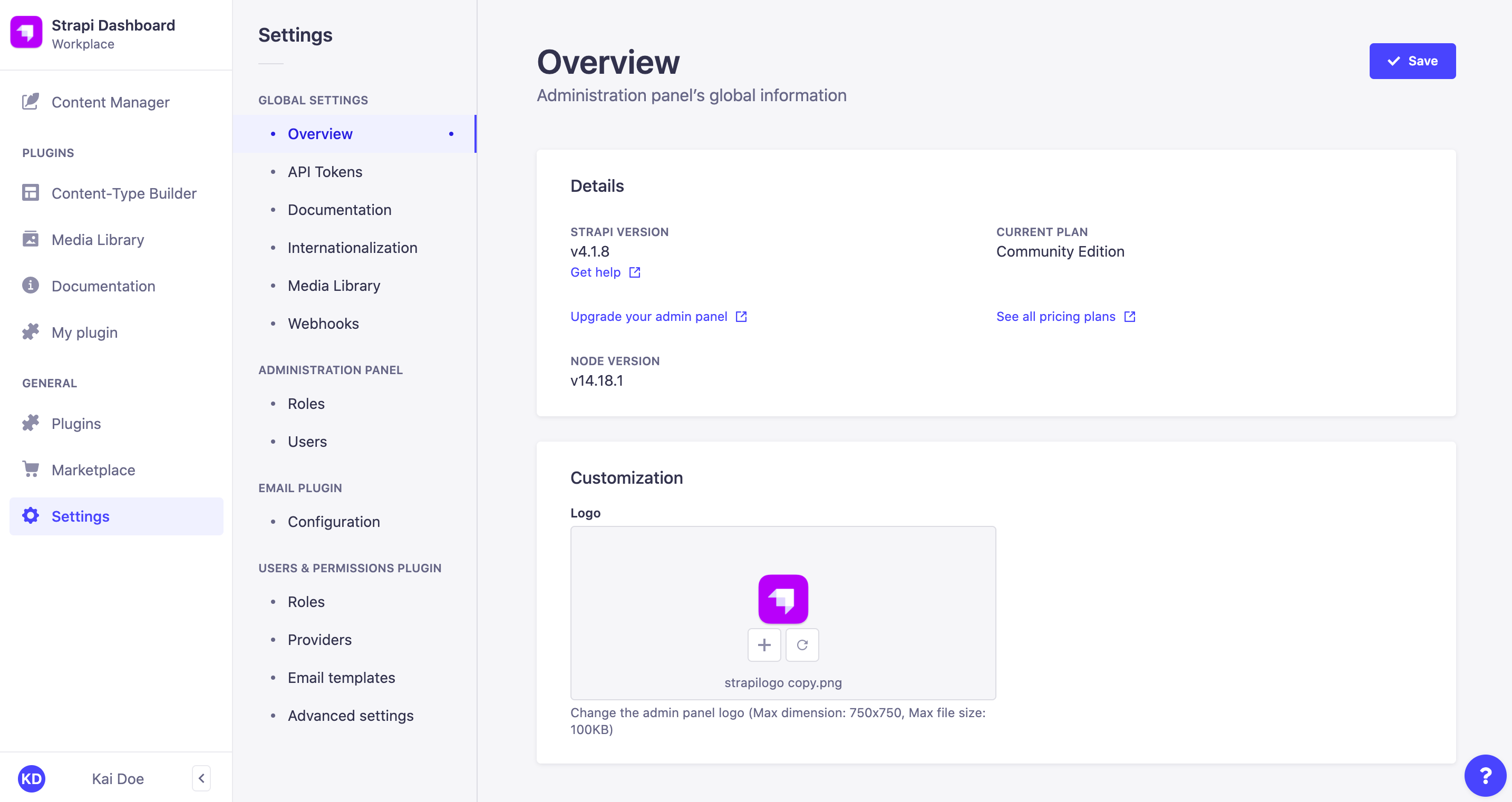Open the Marketplace
Viewport: 1512px width, 802px height.
tap(93, 470)
